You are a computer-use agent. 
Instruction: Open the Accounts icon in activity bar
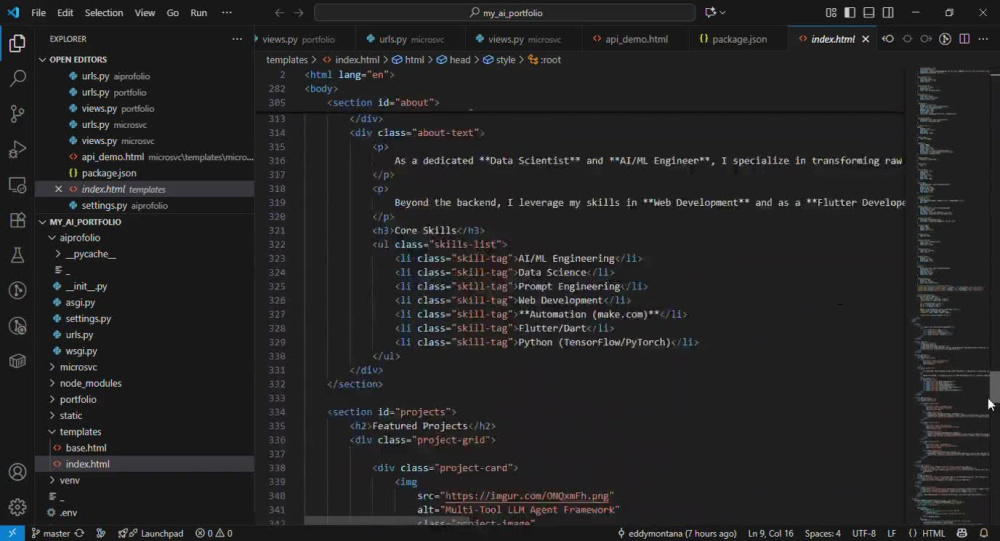point(17,472)
